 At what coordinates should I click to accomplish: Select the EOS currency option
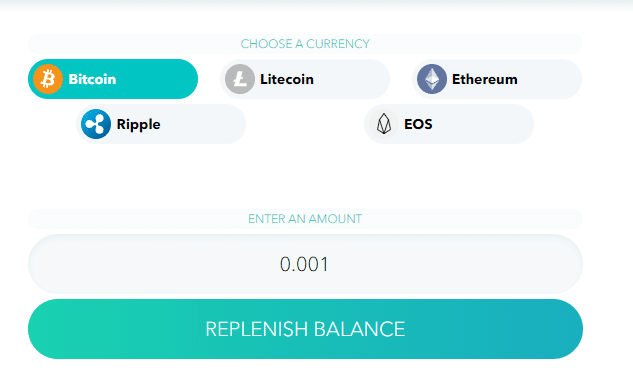pos(449,124)
